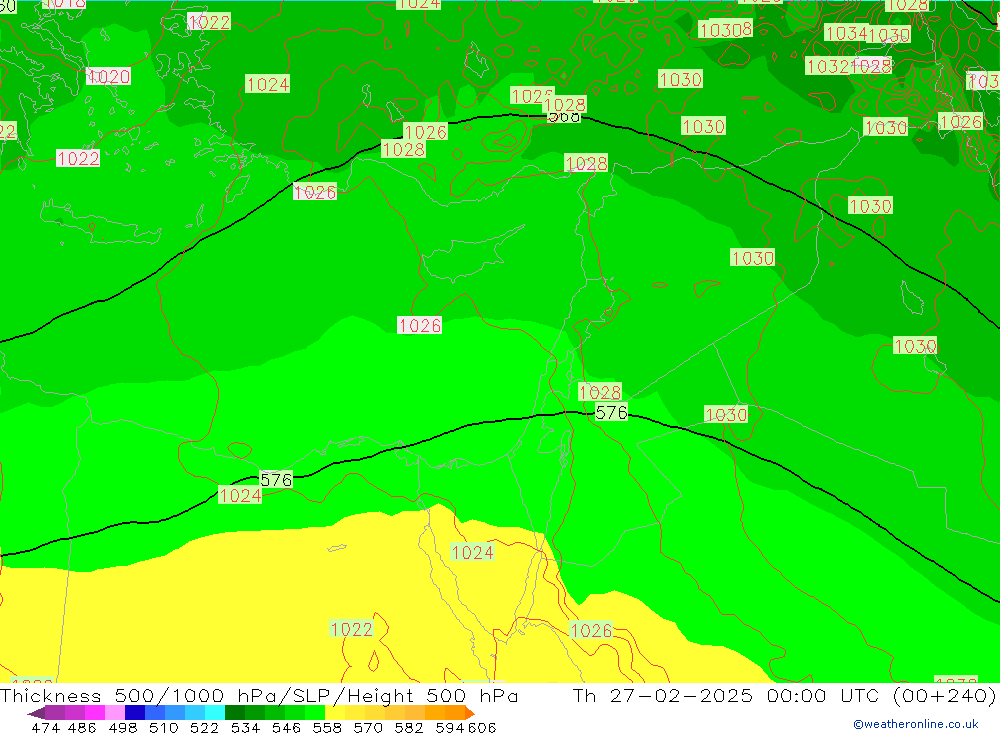Click the light pink legend swatch
The height and width of the screenshot is (733, 1000).
tap(115, 713)
